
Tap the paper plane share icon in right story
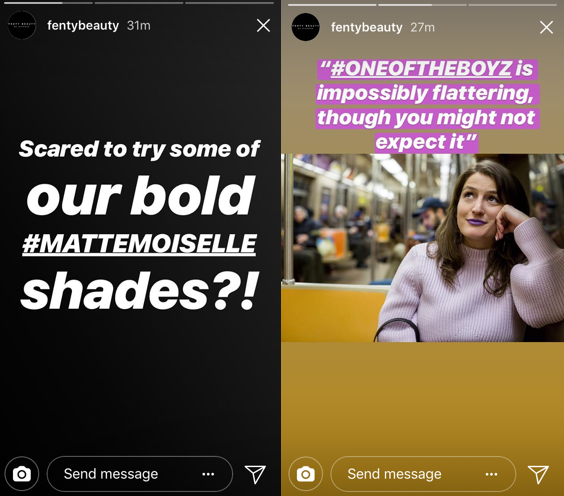tap(538, 474)
